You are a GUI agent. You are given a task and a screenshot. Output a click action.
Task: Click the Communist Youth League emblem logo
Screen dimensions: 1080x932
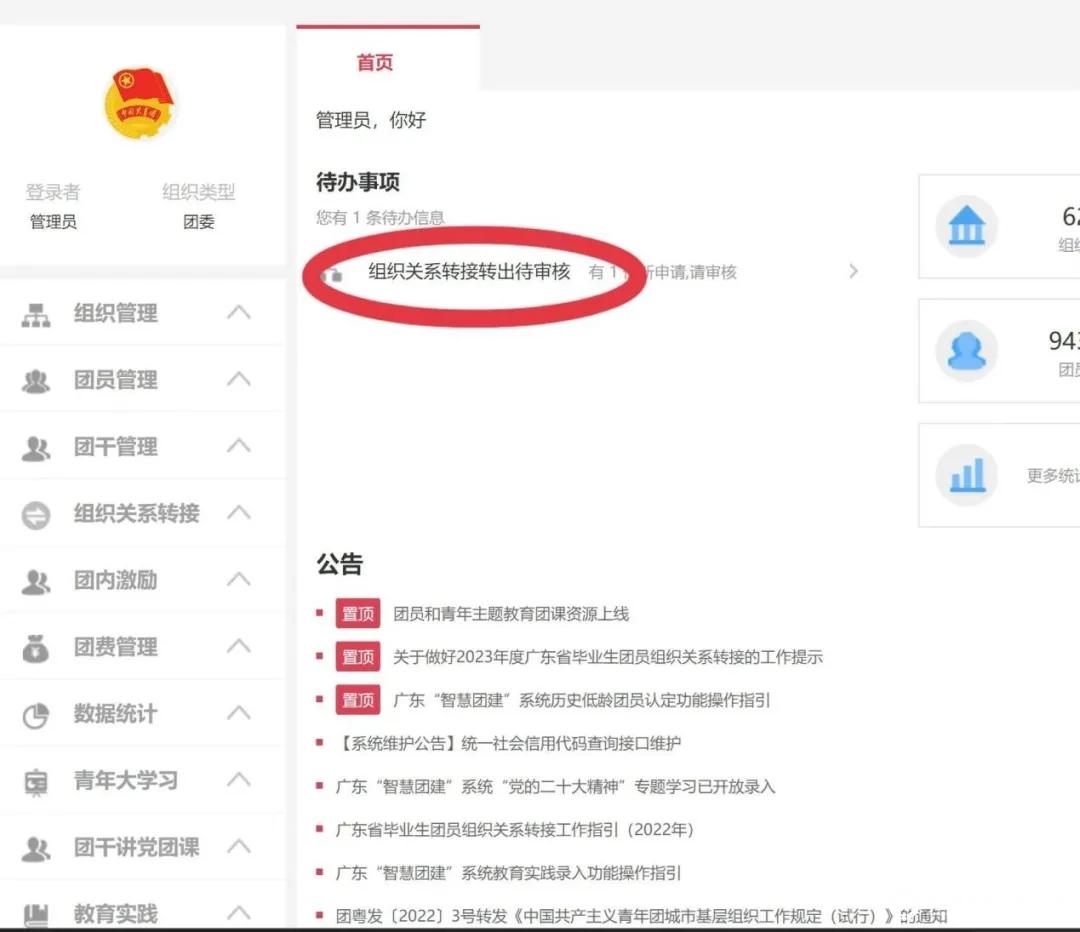tap(138, 100)
